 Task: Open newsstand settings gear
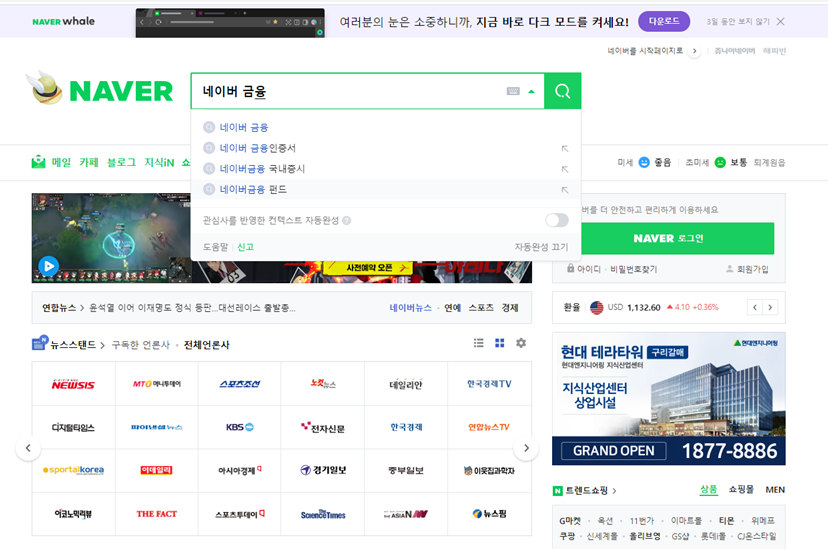pos(521,343)
